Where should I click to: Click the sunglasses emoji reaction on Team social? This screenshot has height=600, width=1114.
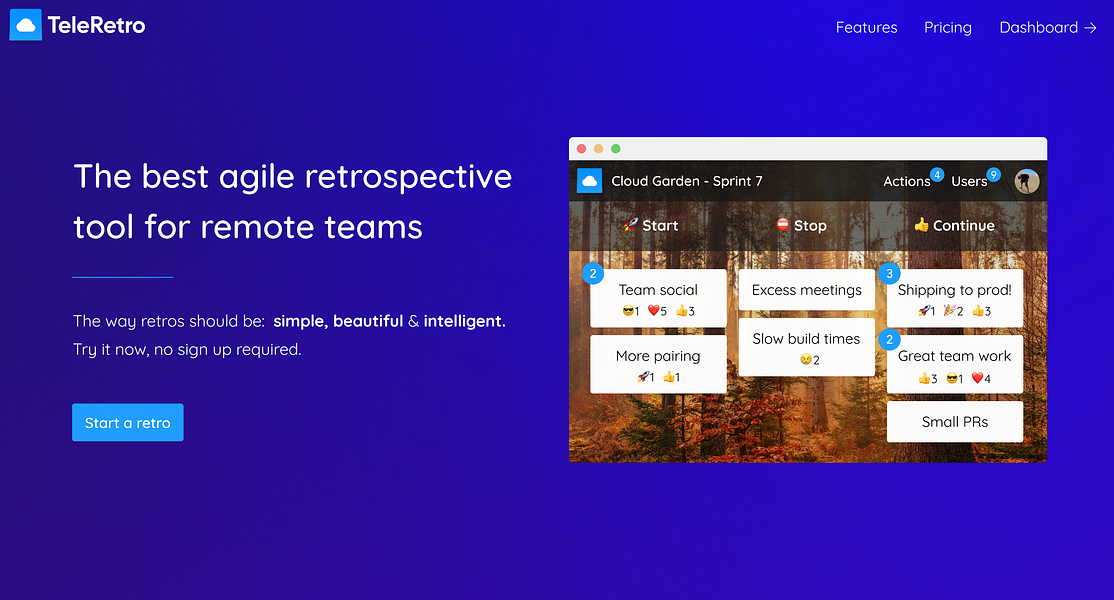click(x=631, y=311)
